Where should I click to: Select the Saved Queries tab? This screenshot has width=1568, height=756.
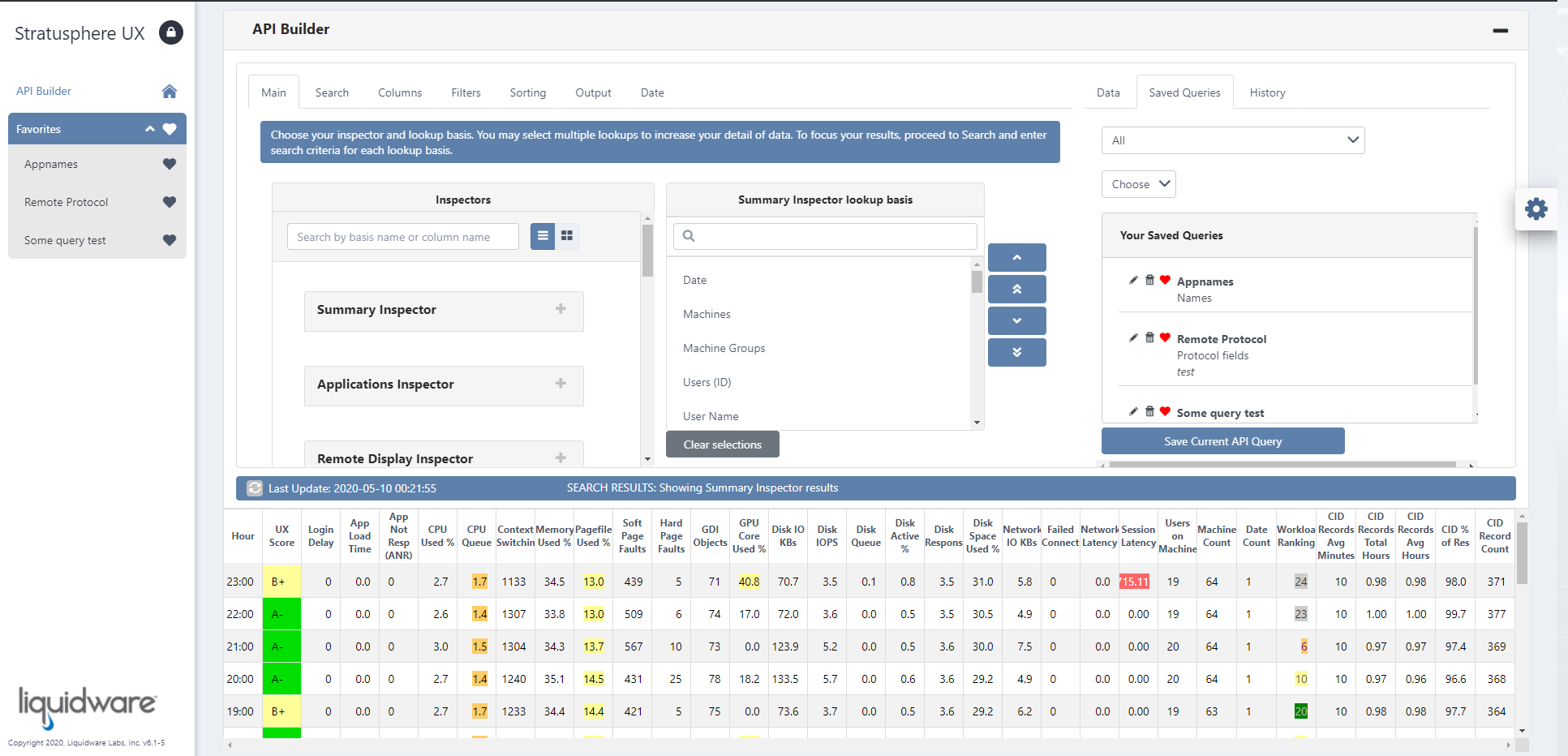[x=1184, y=92]
